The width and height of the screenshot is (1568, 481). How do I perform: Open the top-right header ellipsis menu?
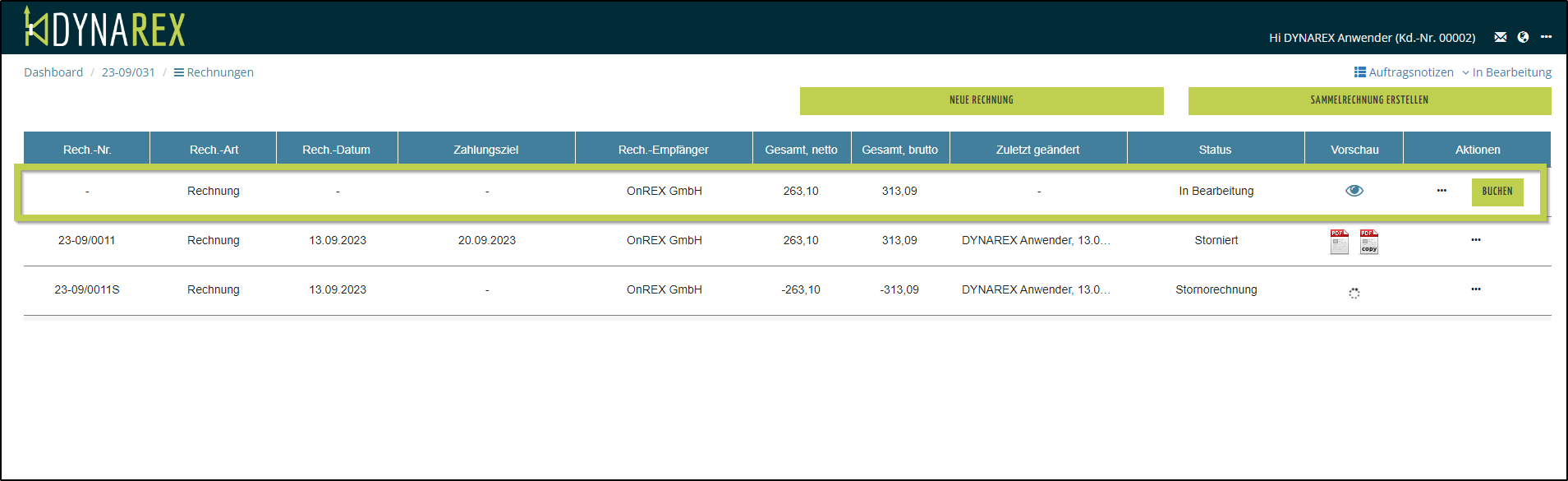pos(1546,37)
